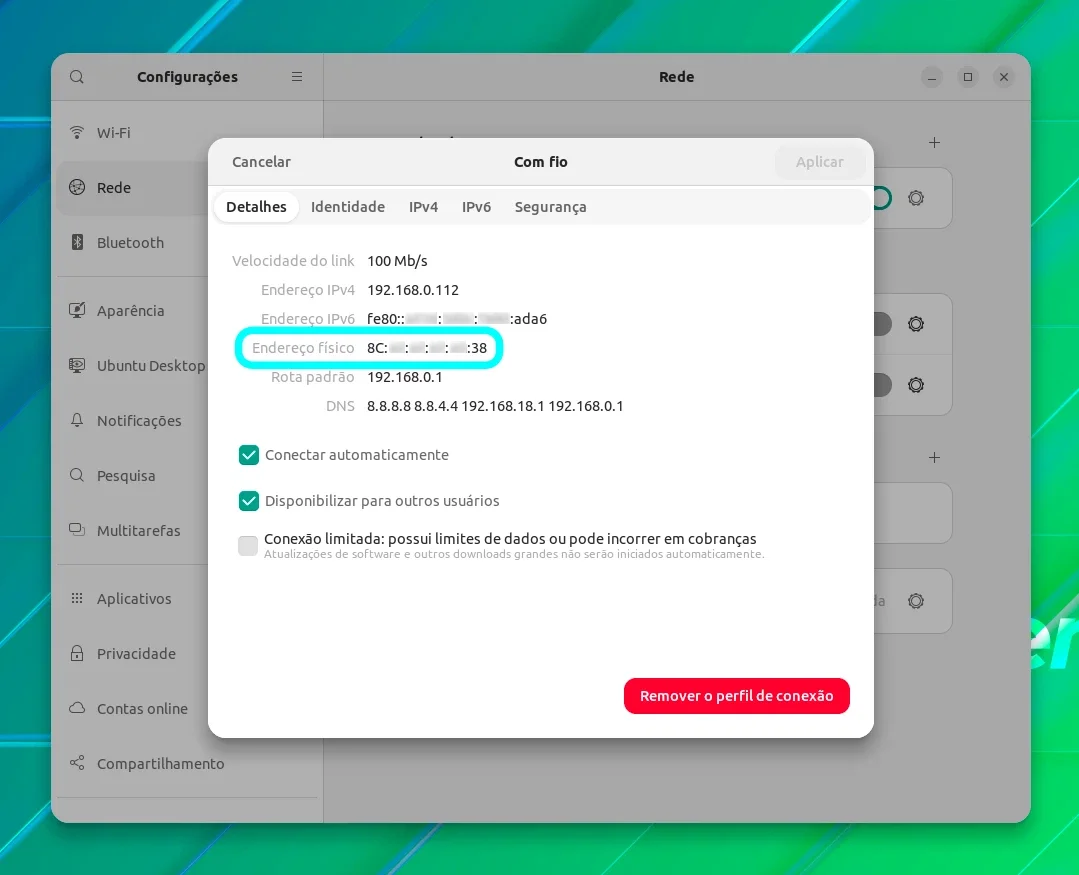Click the grid icon beside Aplicativos
This screenshot has width=1079, height=875.
tap(77, 598)
